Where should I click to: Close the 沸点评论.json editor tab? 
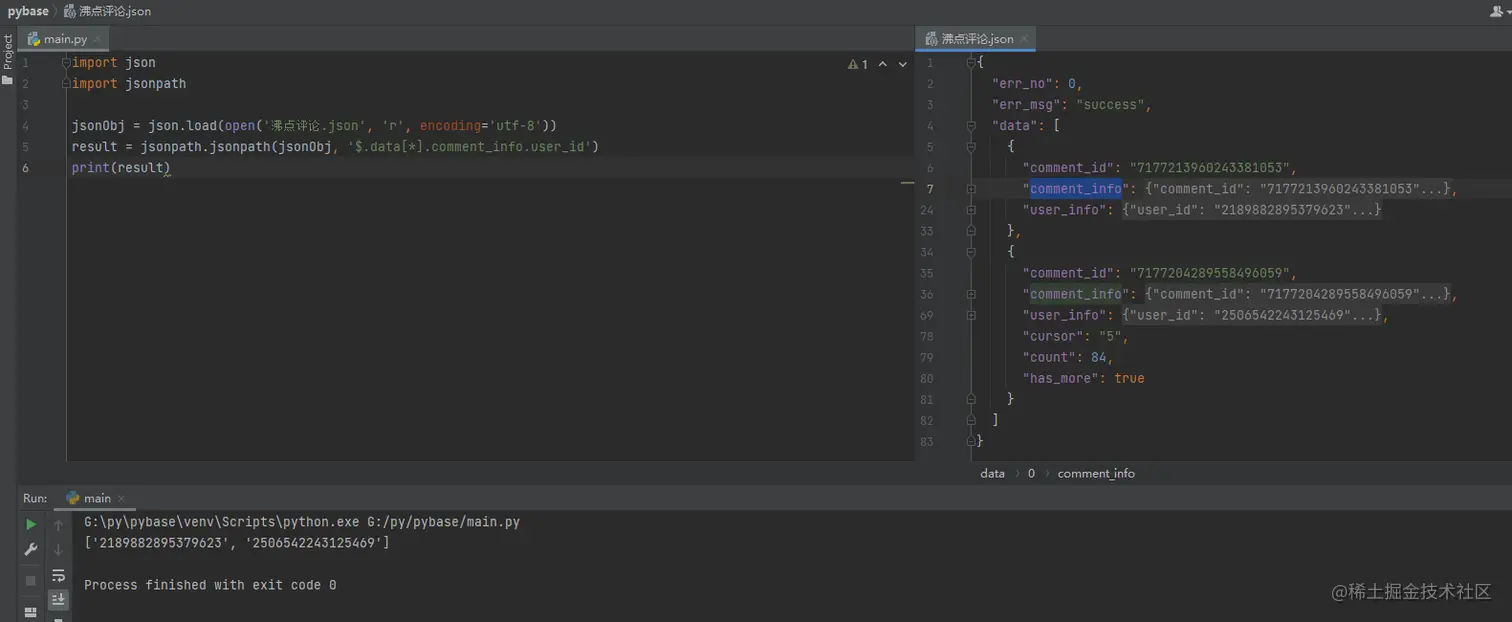[1026, 39]
